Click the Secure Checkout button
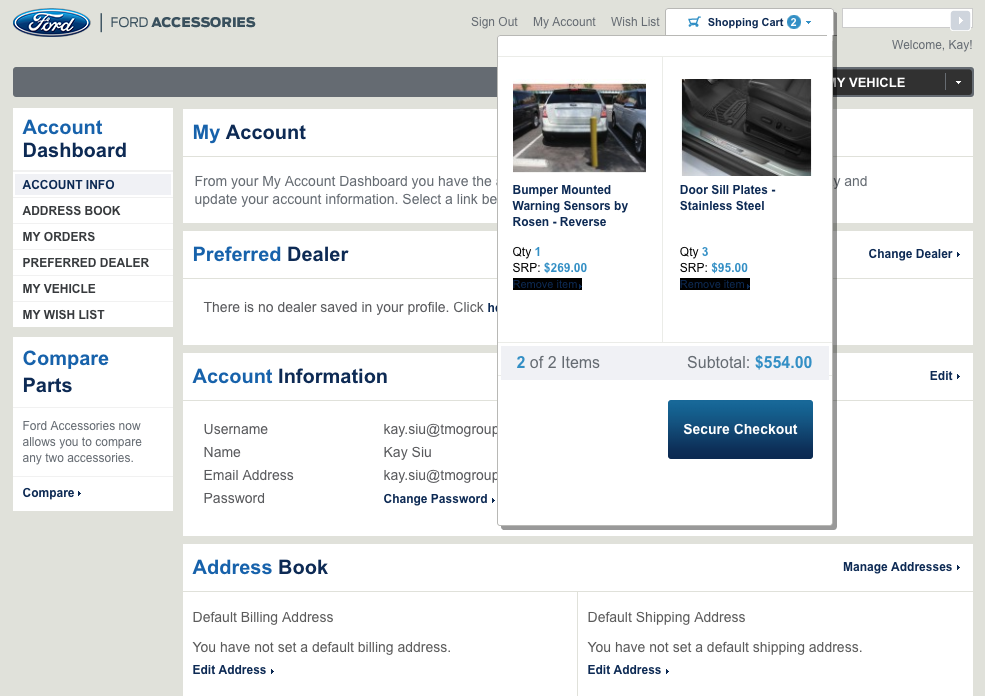The width and height of the screenshot is (985, 696). click(x=740, y=430)
